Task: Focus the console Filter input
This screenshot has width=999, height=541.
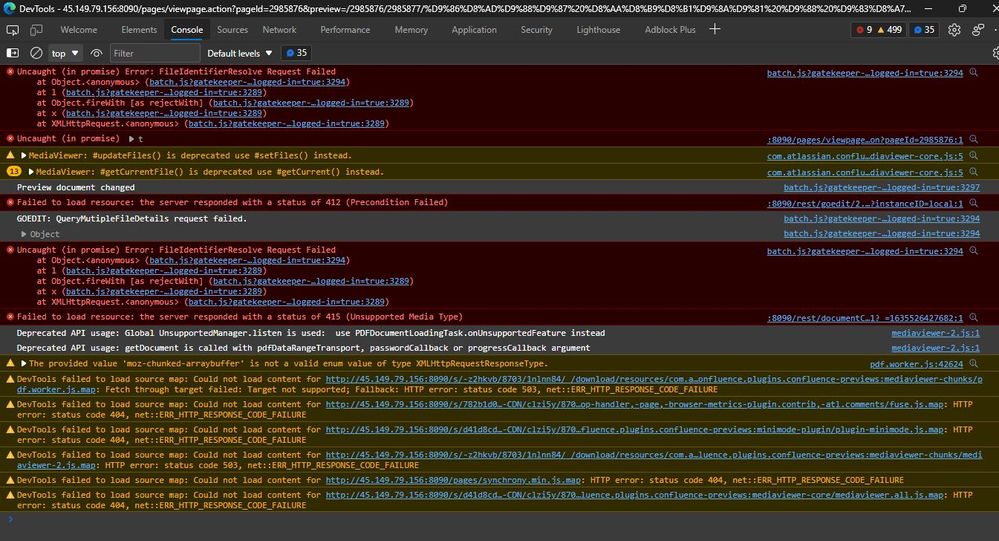Action: coord(154,53)
